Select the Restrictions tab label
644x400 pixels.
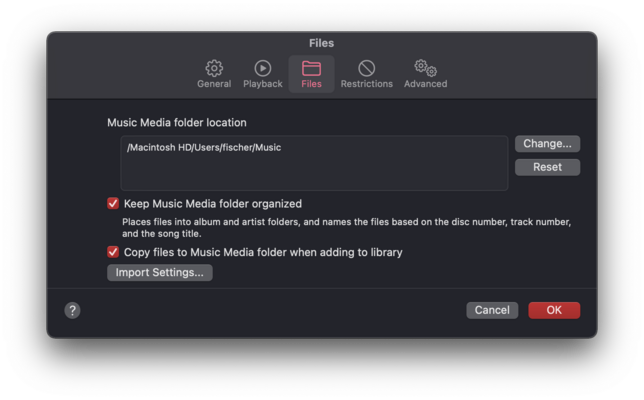pyautogui.click(x=366, y=84)
